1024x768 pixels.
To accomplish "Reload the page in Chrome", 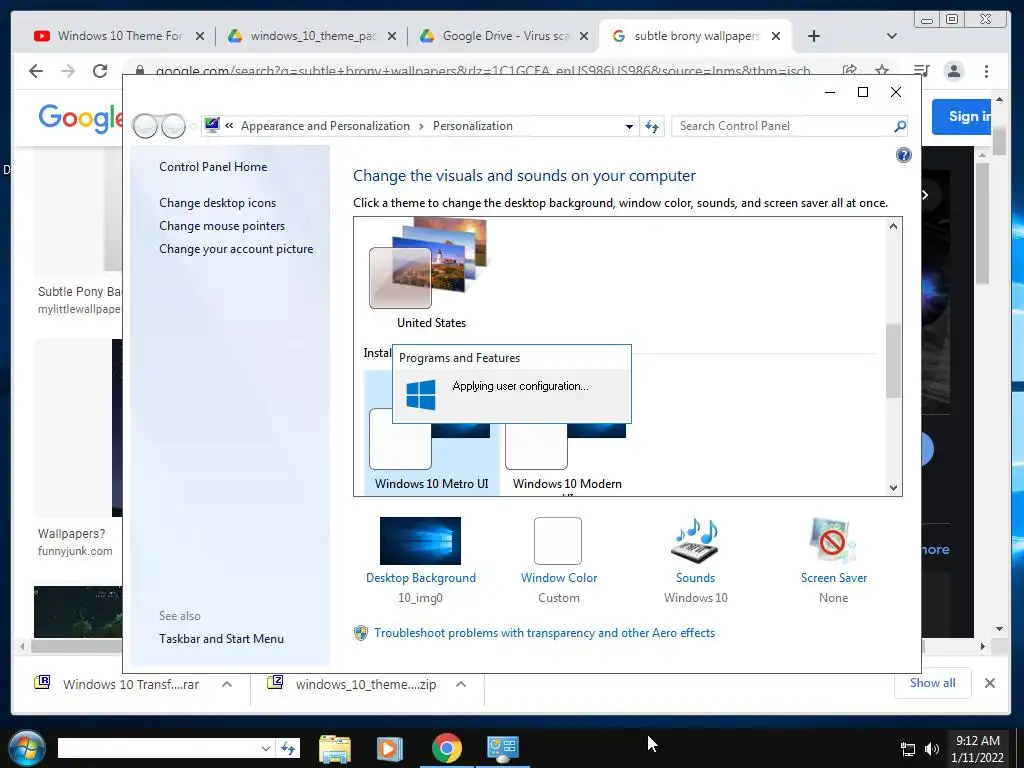I will 100,71.
